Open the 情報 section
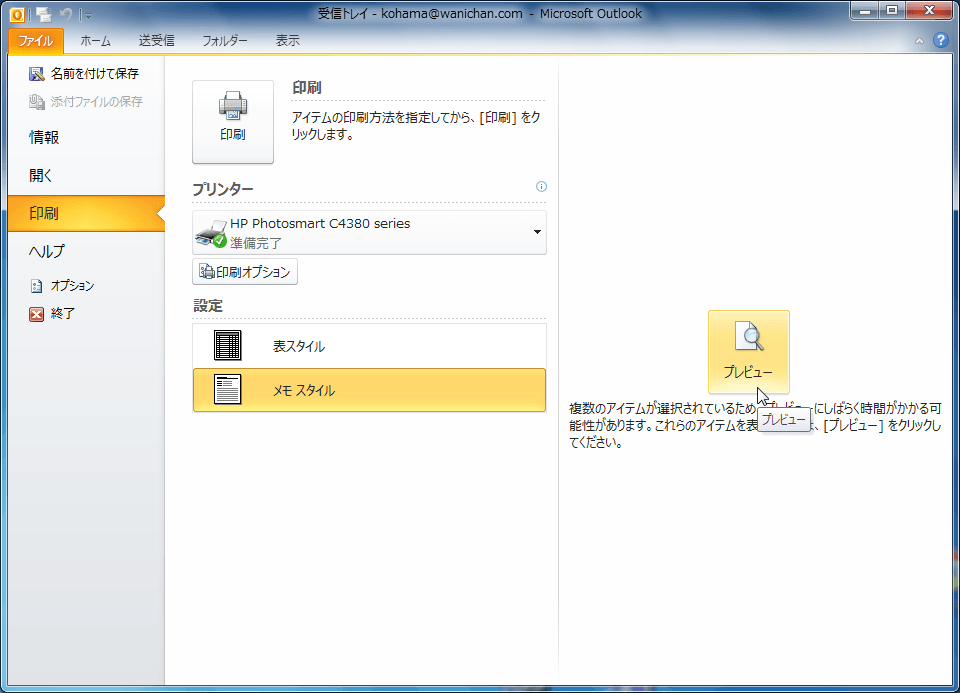The width and height of the screenshot is (960, 693). (44, 137)
